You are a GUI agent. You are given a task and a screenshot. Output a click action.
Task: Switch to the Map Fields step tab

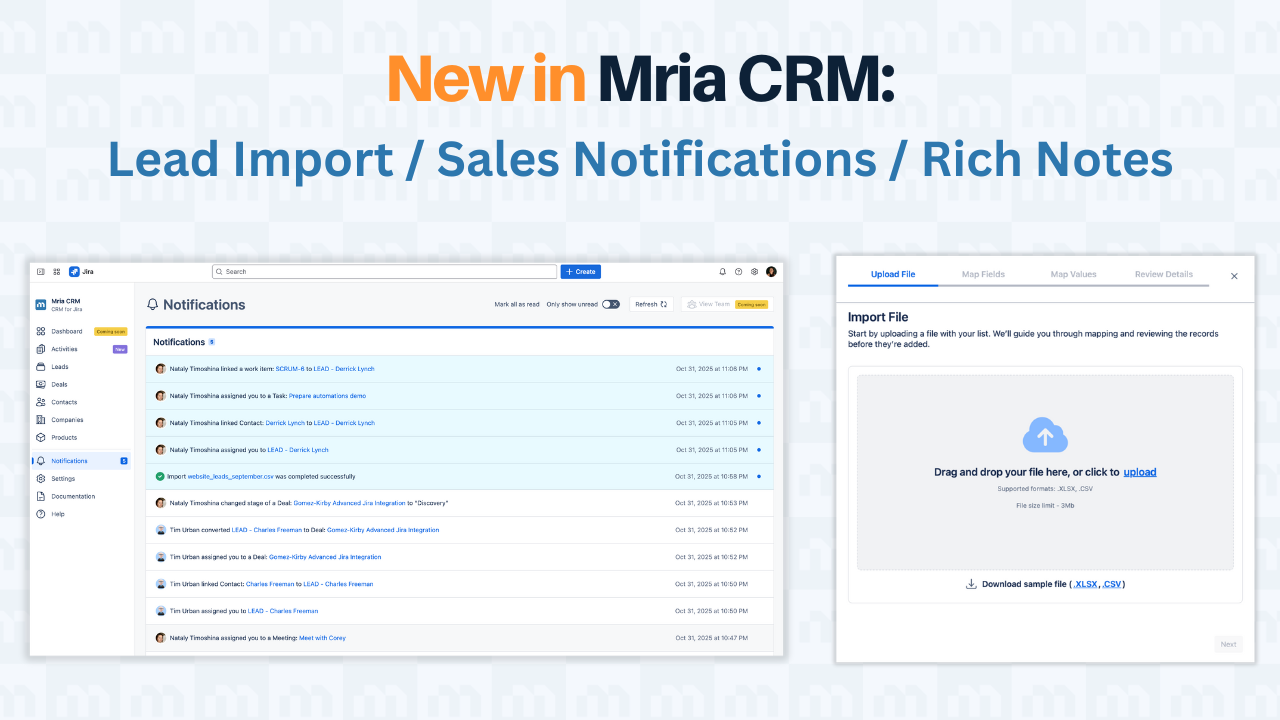983,274
